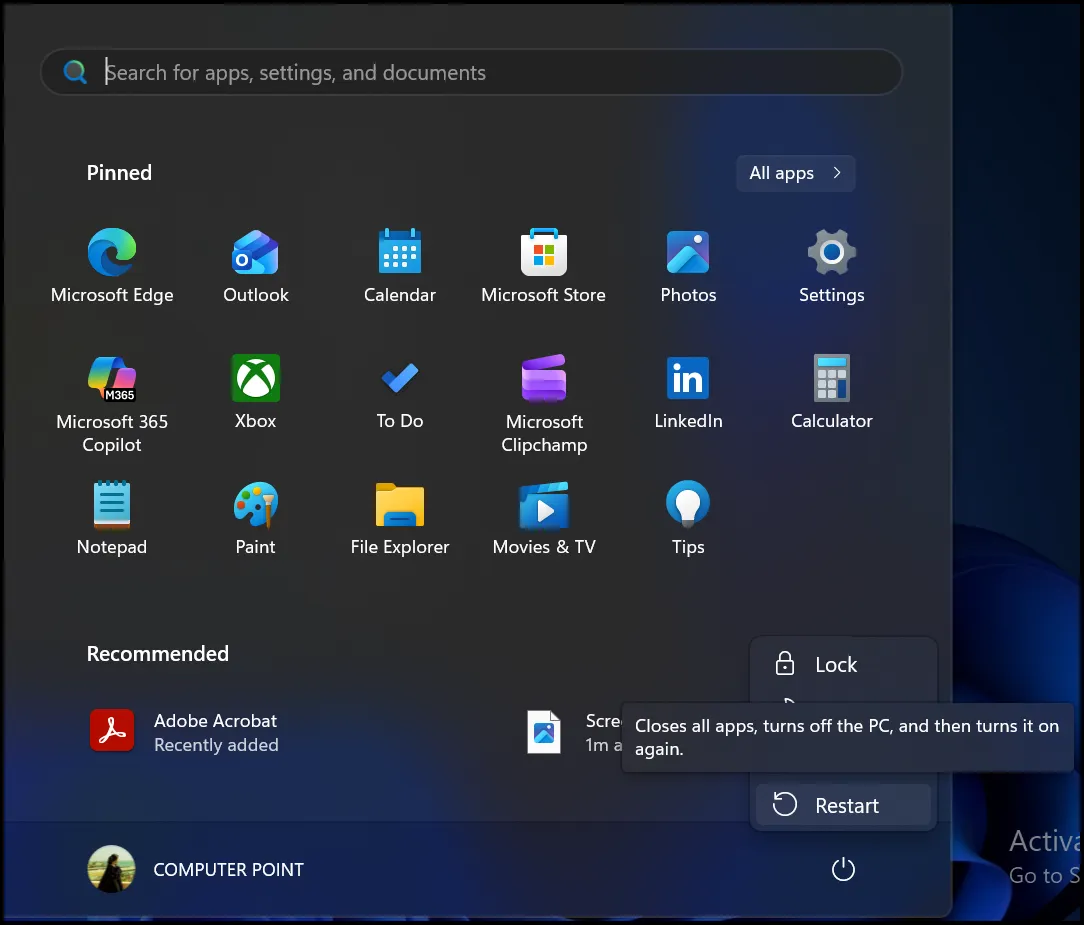Viewport: 1084px width, 925px height.
Task: Open the Calendar app
Action: (400, 265)
